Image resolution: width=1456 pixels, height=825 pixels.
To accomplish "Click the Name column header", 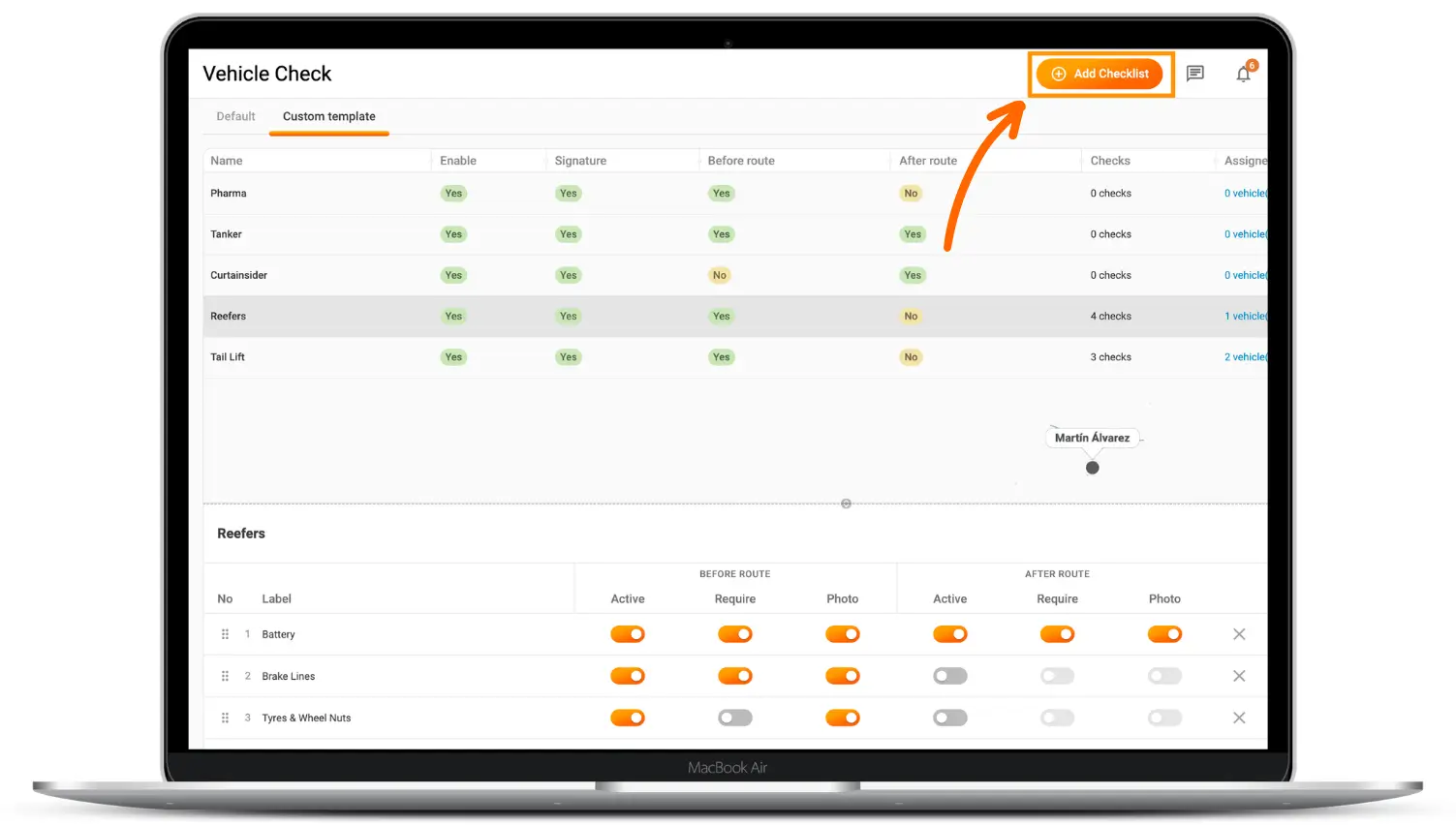I will pyautogui.click(x=227, y=161).
